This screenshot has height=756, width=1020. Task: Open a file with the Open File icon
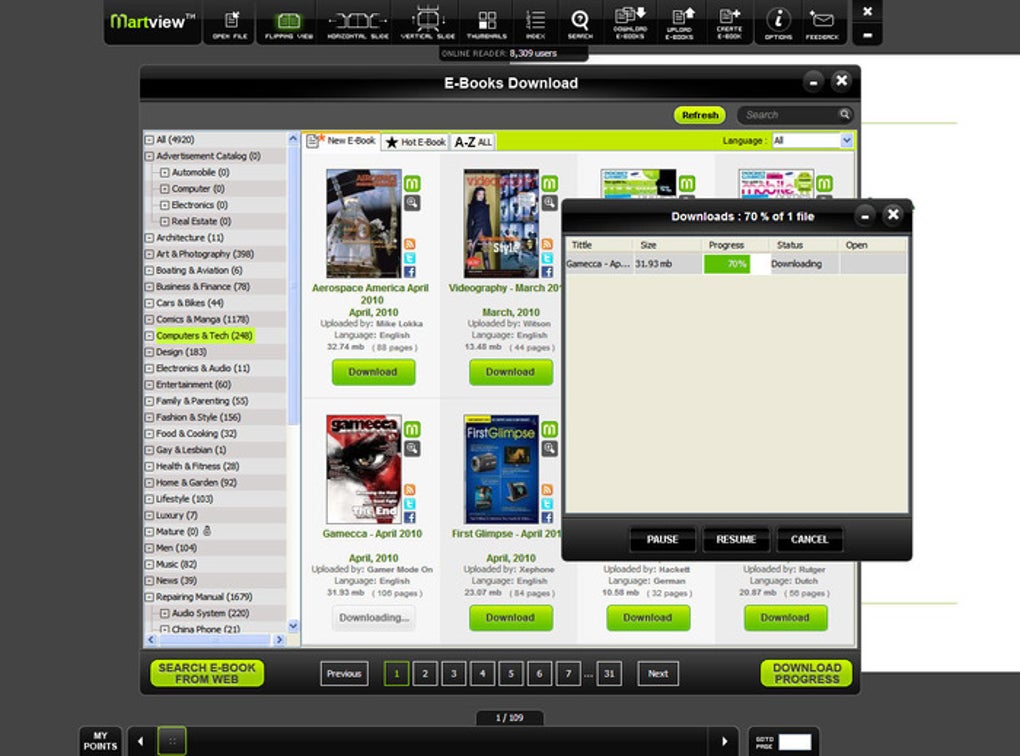click(x=230, y=23)
